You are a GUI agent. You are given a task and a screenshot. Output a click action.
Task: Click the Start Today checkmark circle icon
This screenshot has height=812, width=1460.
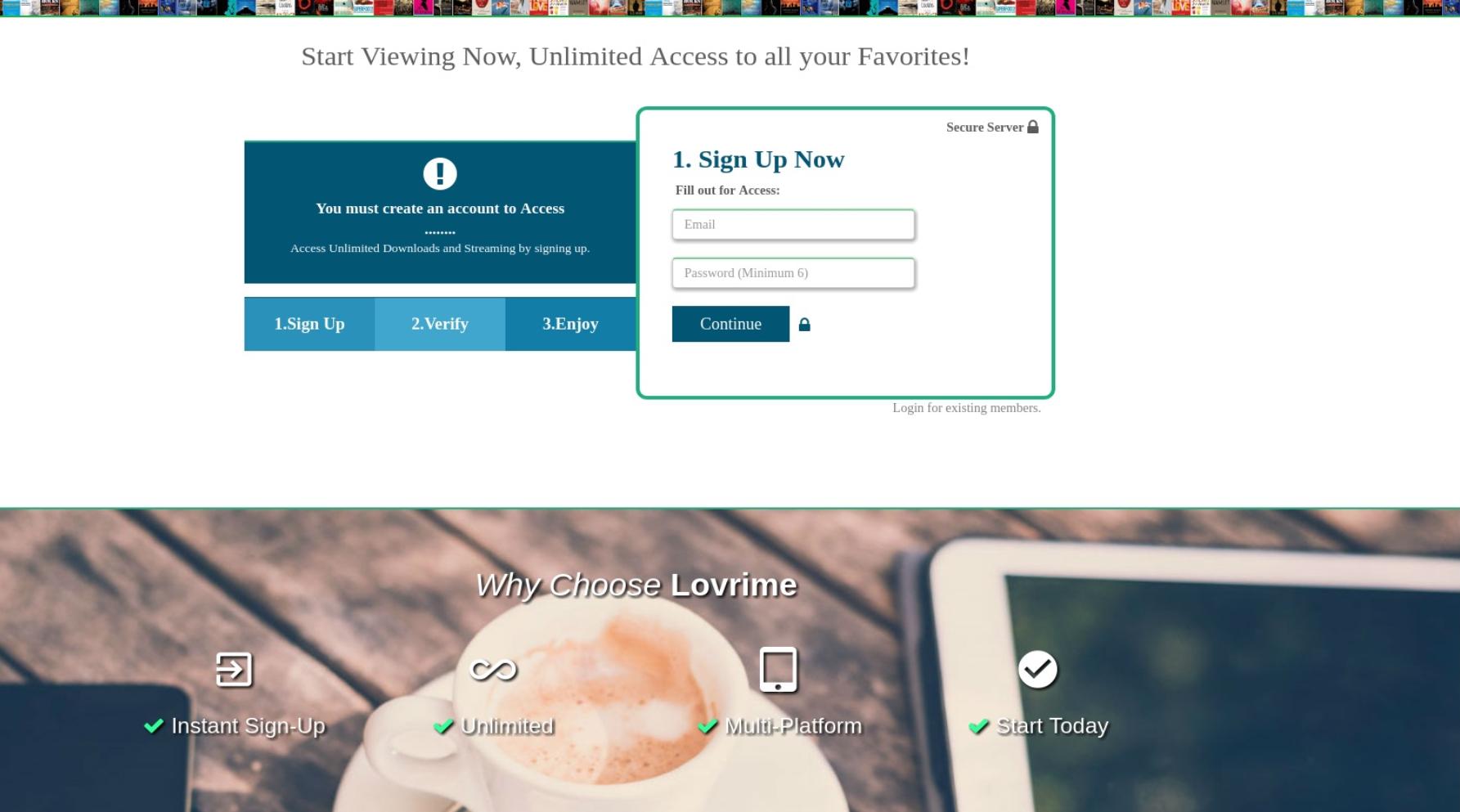point(1038,670)
